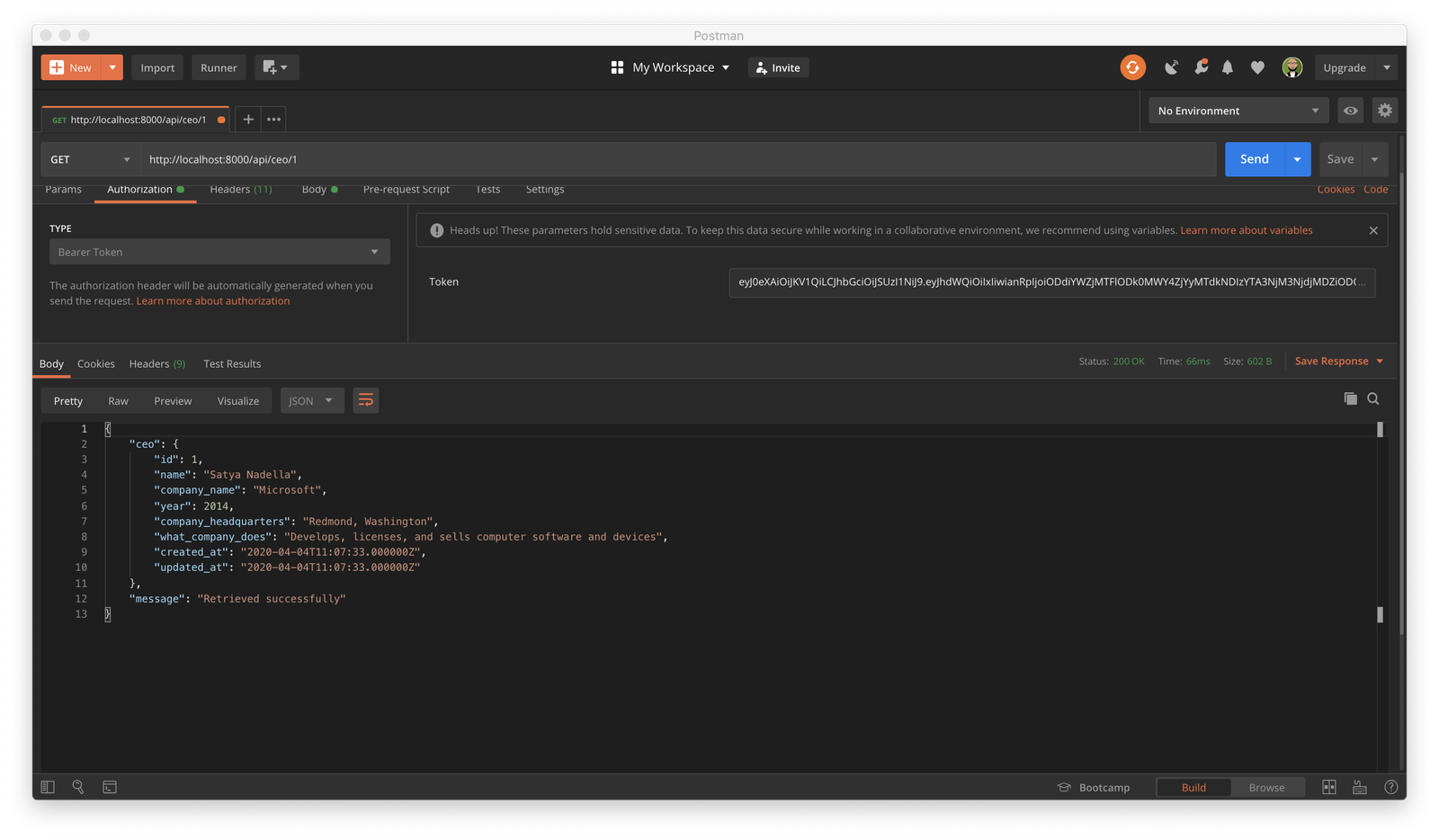1439x840 pixels.
Task: Open the Bearer Token type dropdown
Action: pos(219,252)
